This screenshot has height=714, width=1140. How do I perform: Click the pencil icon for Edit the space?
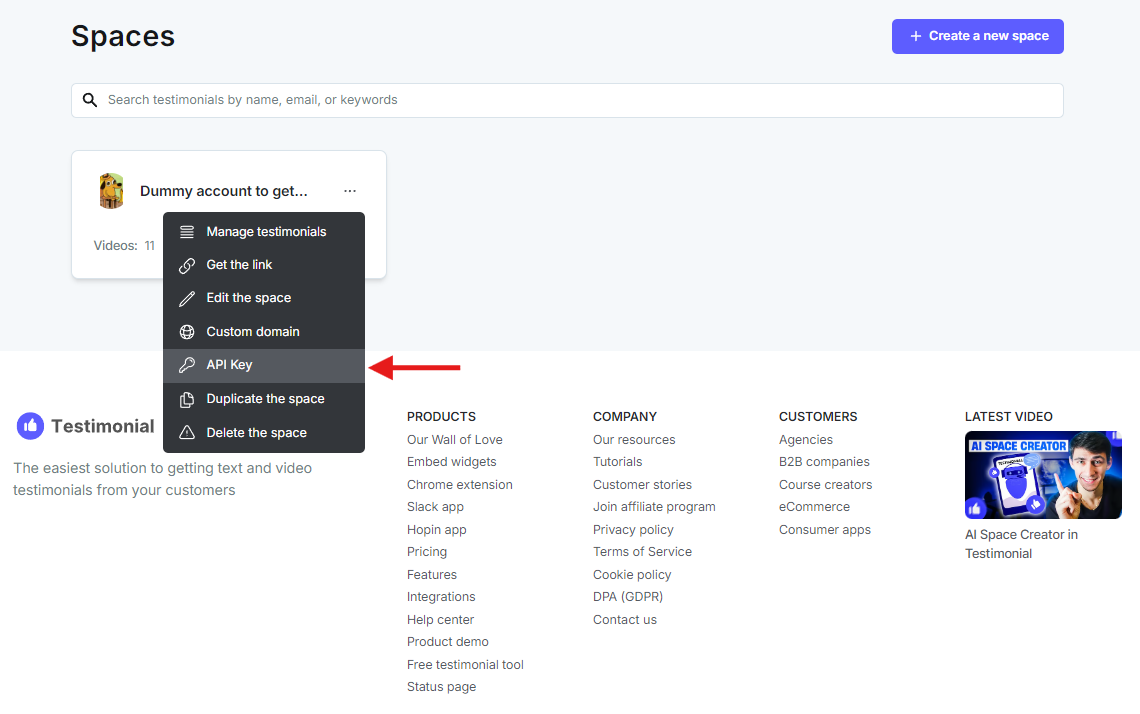187,298
